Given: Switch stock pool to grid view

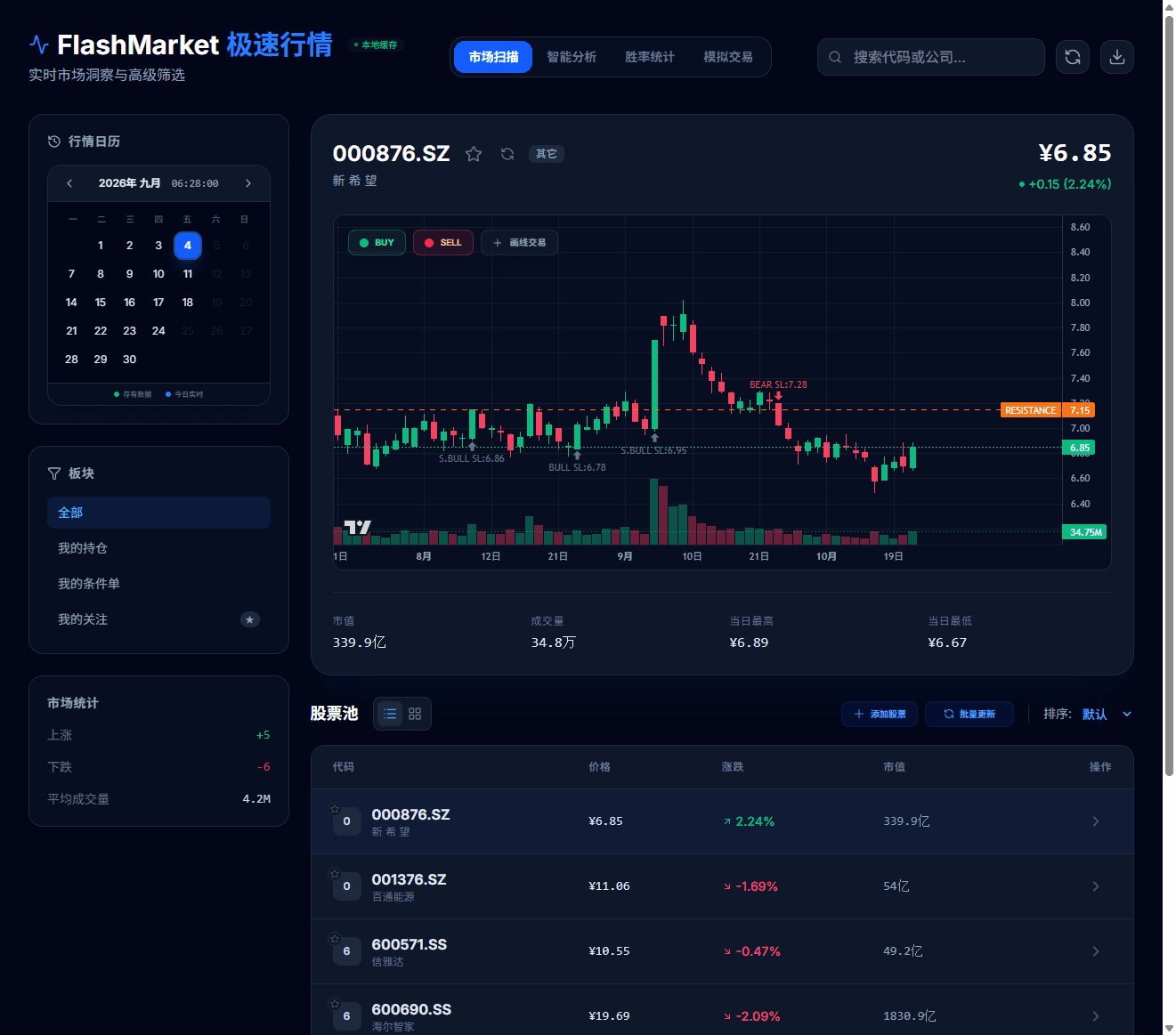Looking at the screenshot, I should [415, 714].
